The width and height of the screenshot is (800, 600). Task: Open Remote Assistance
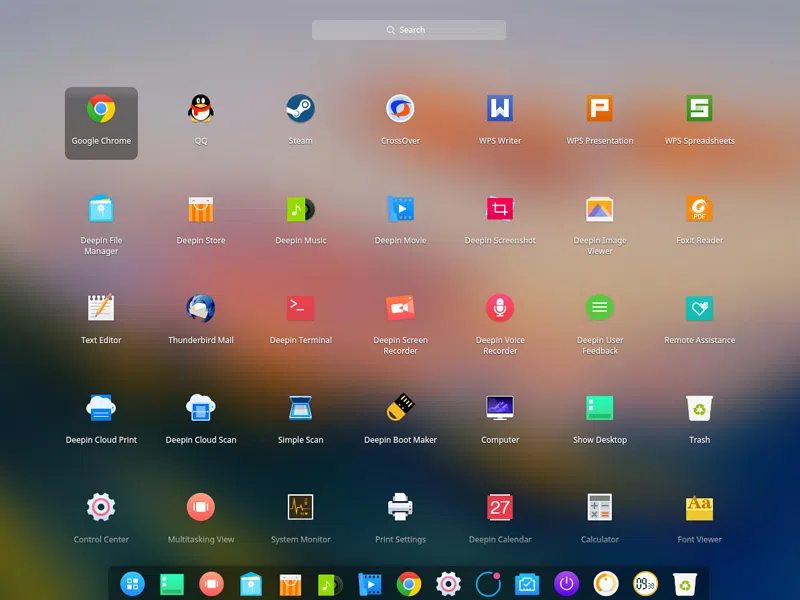pyautogui.click(x=699, y=308)
